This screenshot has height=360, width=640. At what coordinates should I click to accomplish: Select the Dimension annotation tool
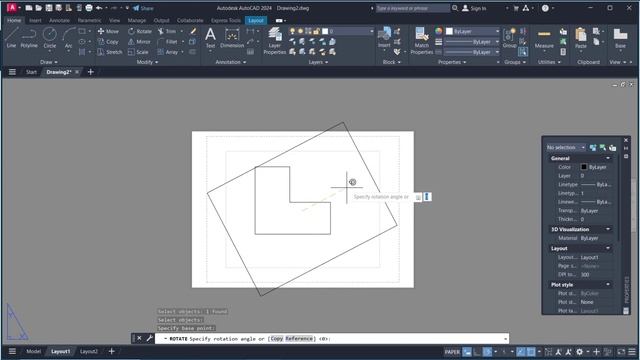pyautogui.click(x=232, y=38)
